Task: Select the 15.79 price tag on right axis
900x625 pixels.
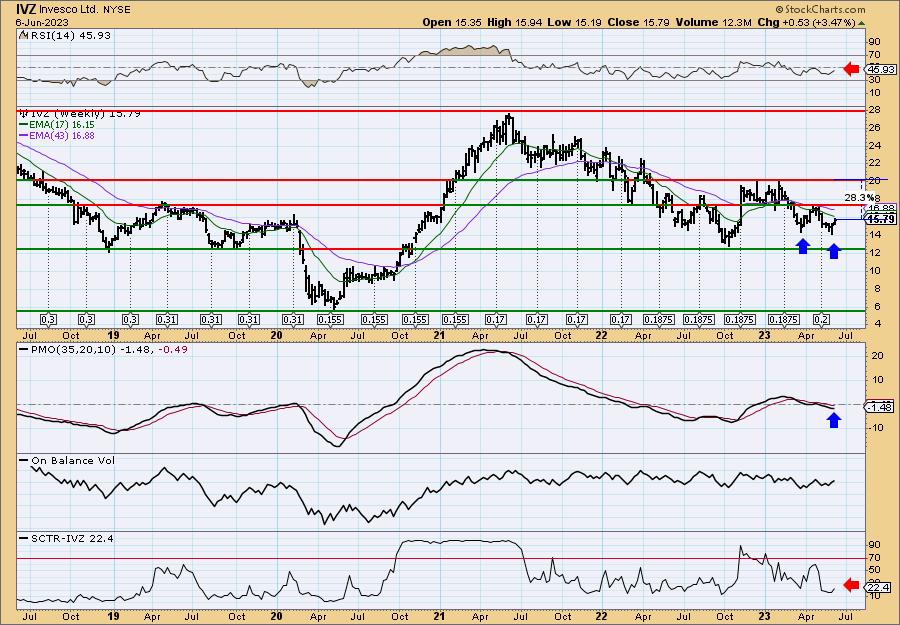Action: point(880,219)
